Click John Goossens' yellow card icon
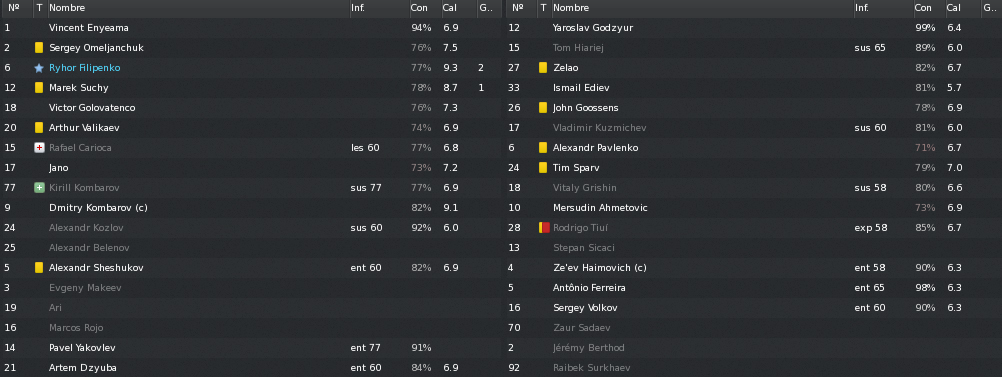The image size is (1002, 377). coord(543,108)
